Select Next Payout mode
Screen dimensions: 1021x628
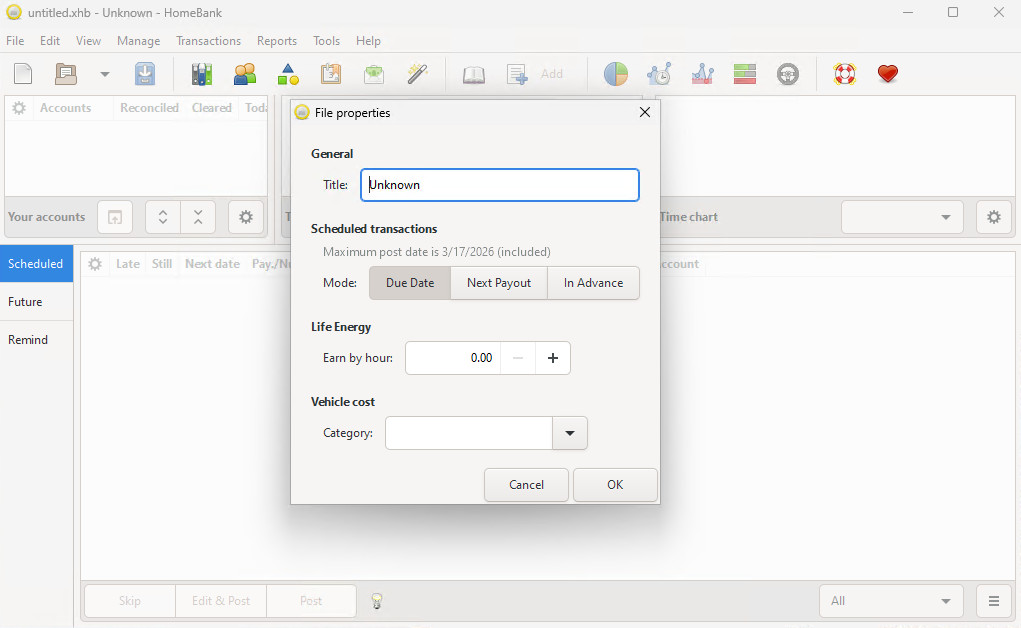(499, 283)
